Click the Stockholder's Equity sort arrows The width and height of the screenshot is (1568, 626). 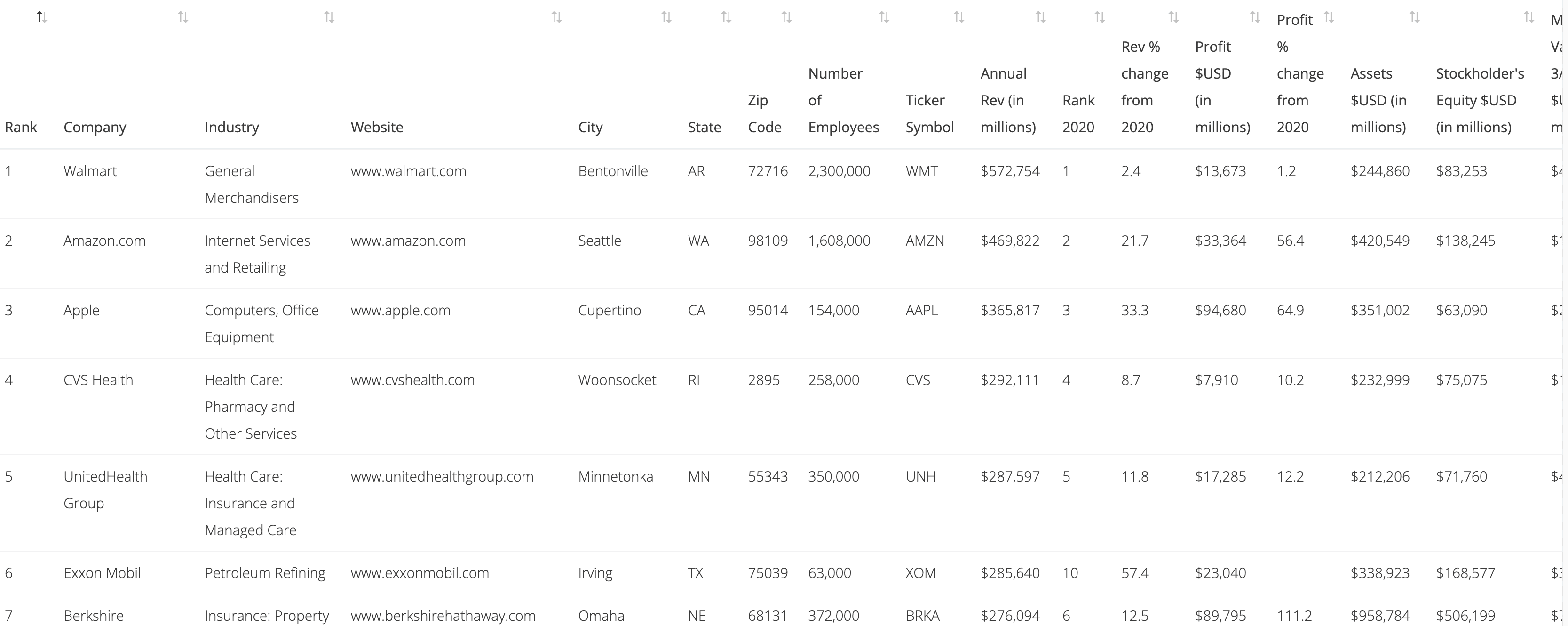pos(1529,17)
